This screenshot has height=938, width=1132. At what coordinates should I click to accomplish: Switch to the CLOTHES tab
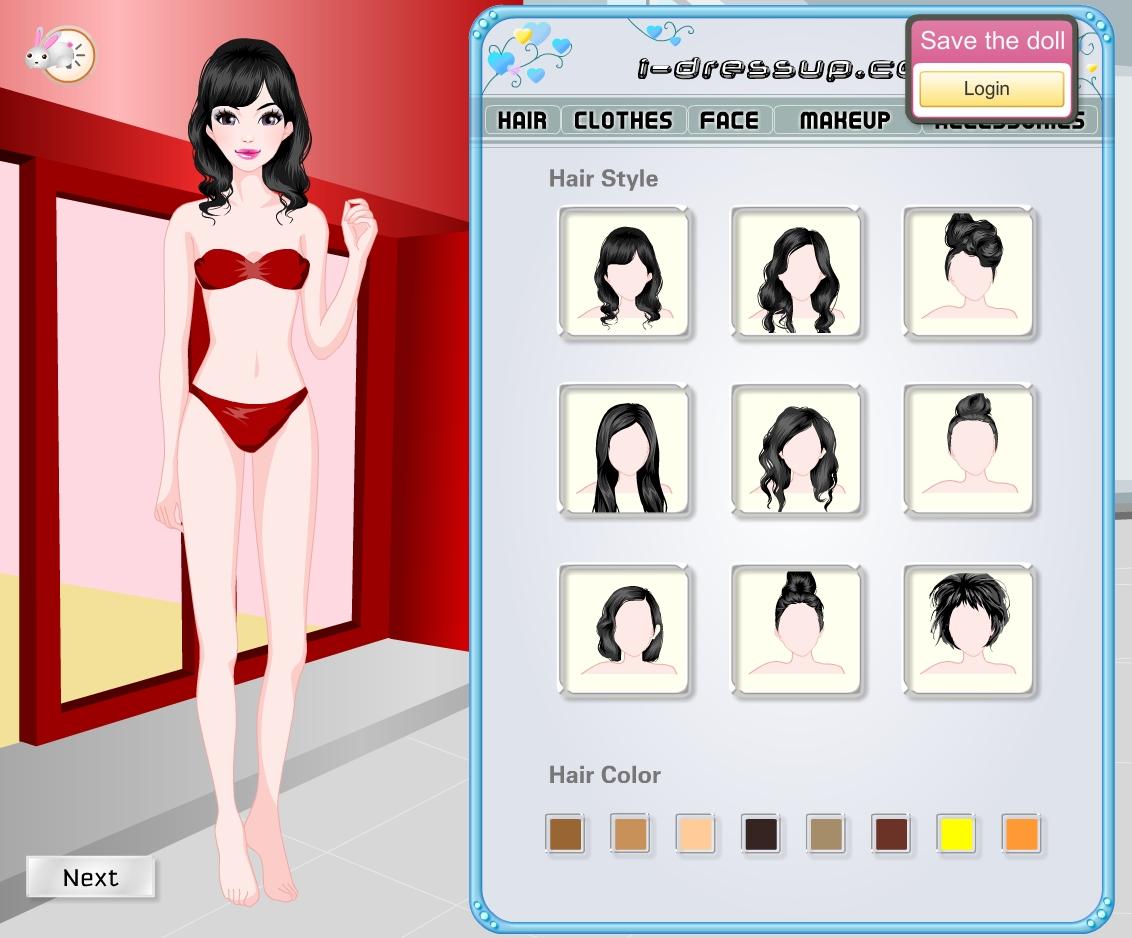pyautogui.click(x=623, y=121)
